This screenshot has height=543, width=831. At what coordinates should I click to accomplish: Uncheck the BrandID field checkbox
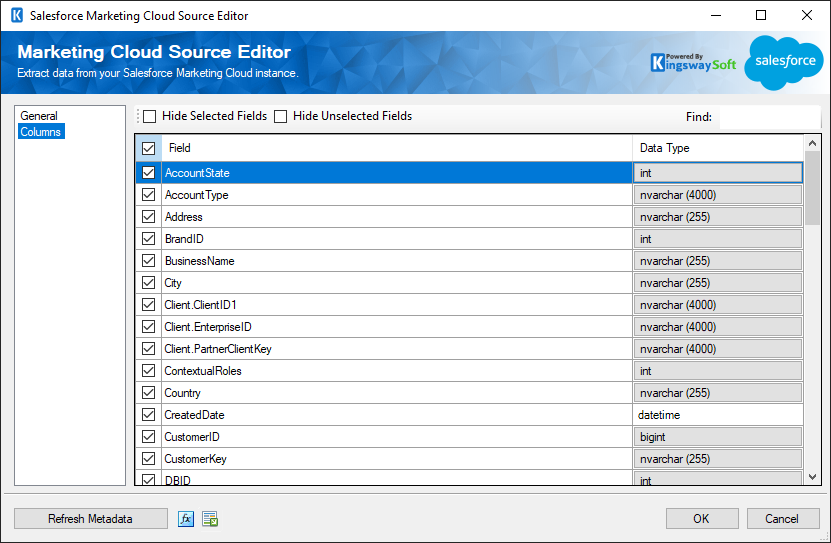[148, 239]
